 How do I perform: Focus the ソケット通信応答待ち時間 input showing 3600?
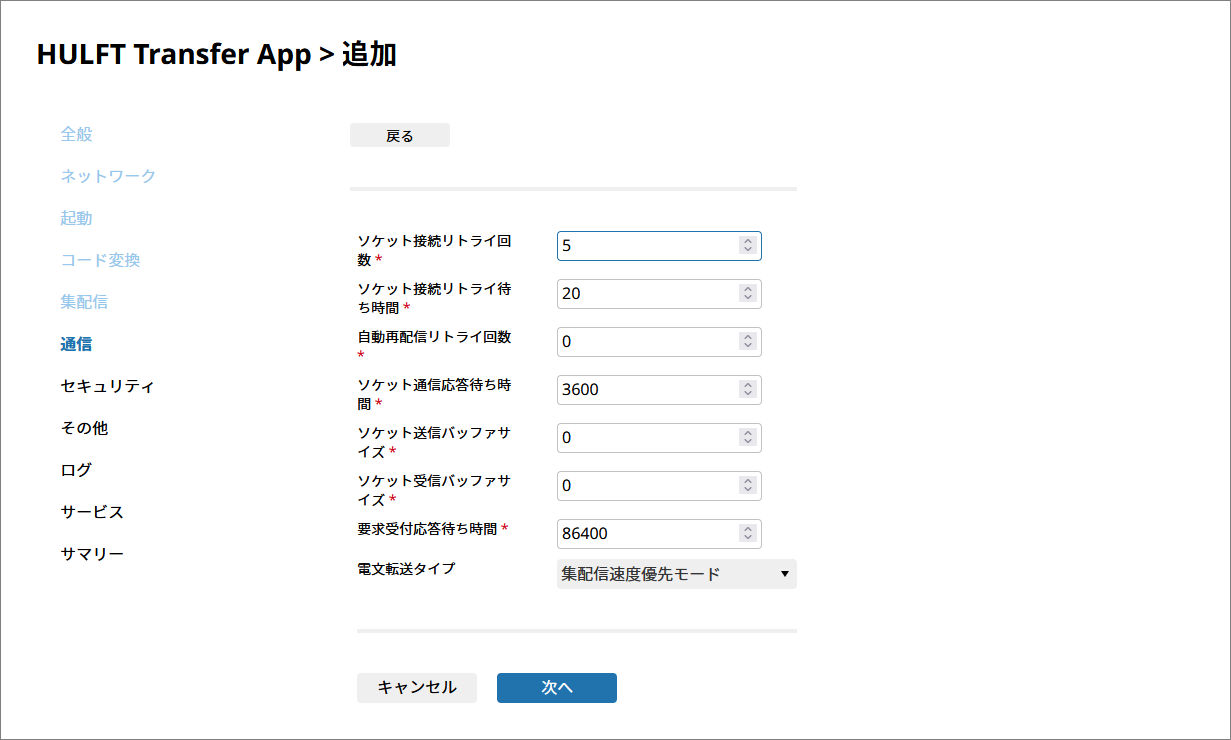(645, 390)
